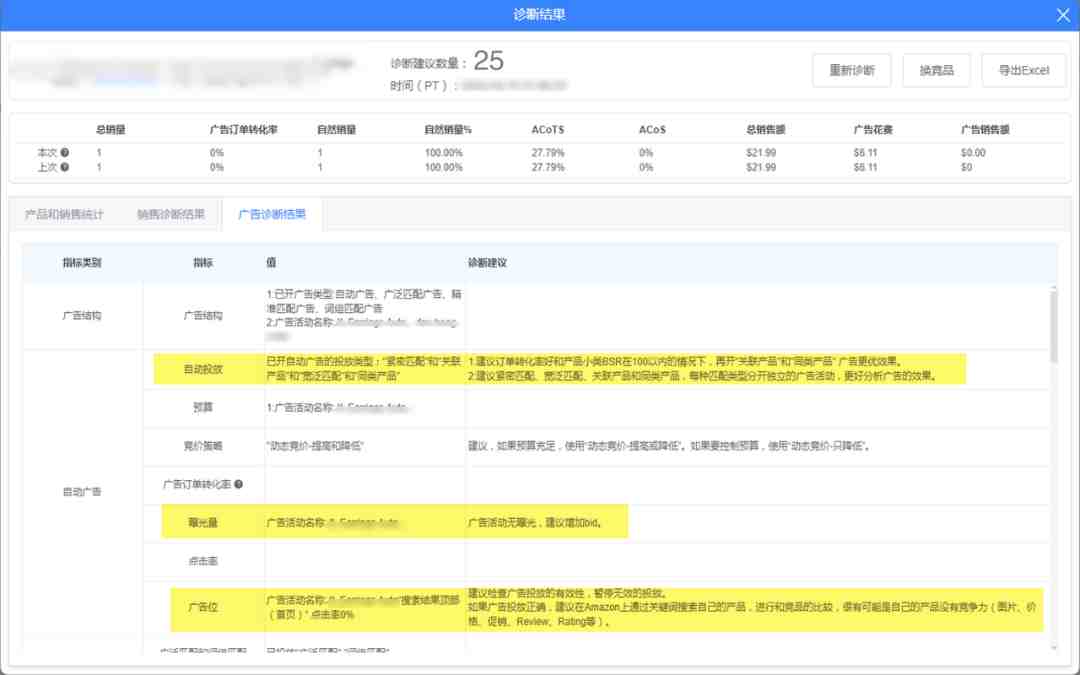
Task: Click the 广告花费 summary column header
Action: point(873,129)
